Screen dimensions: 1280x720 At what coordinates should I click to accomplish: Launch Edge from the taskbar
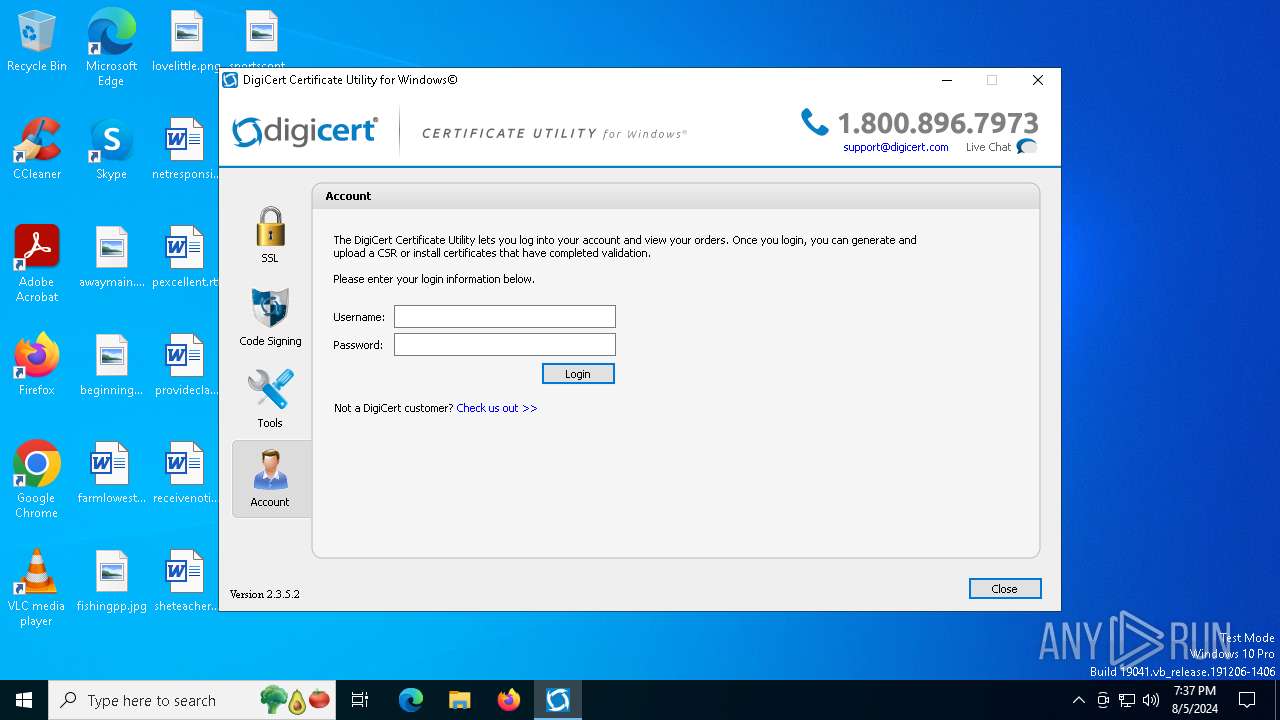tap(411, 700)
